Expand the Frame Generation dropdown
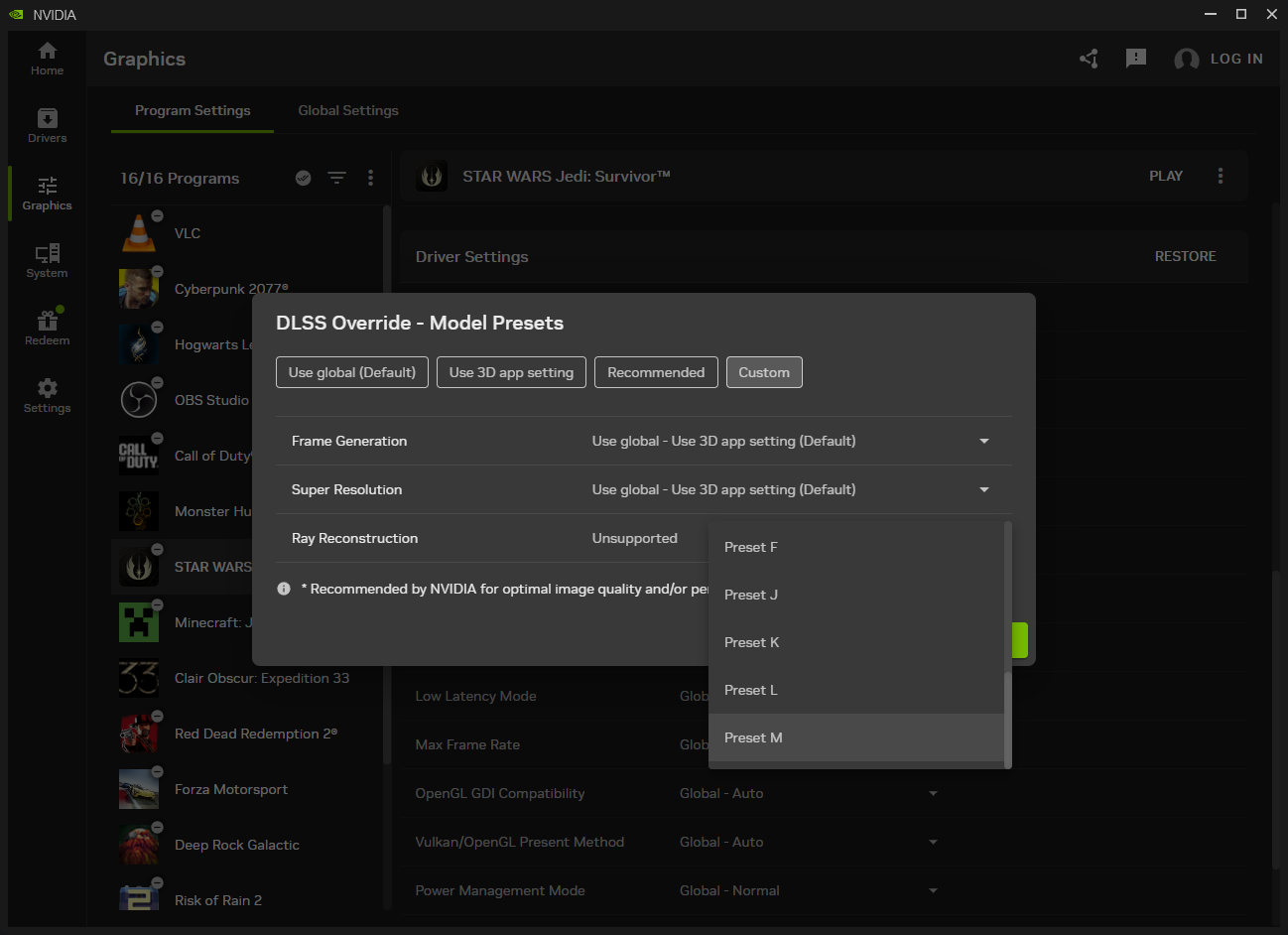Viewport: 1288px width, 935px height. coord(983,441)
